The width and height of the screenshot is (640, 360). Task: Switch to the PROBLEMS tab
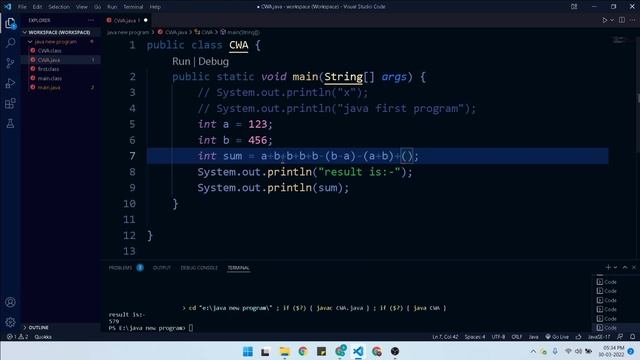(120, 268)
